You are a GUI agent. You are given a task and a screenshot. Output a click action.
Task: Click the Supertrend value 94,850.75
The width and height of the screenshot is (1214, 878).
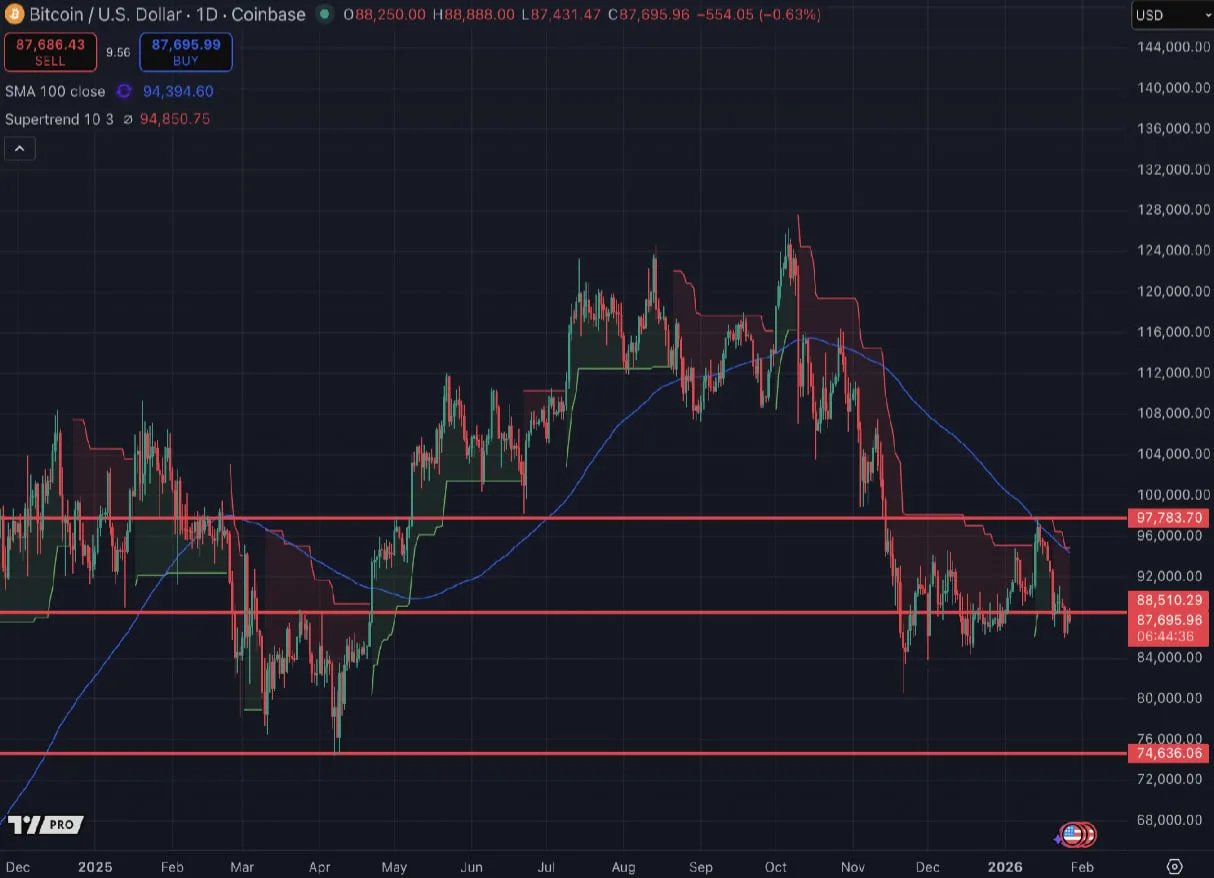[x=174, y=119]
